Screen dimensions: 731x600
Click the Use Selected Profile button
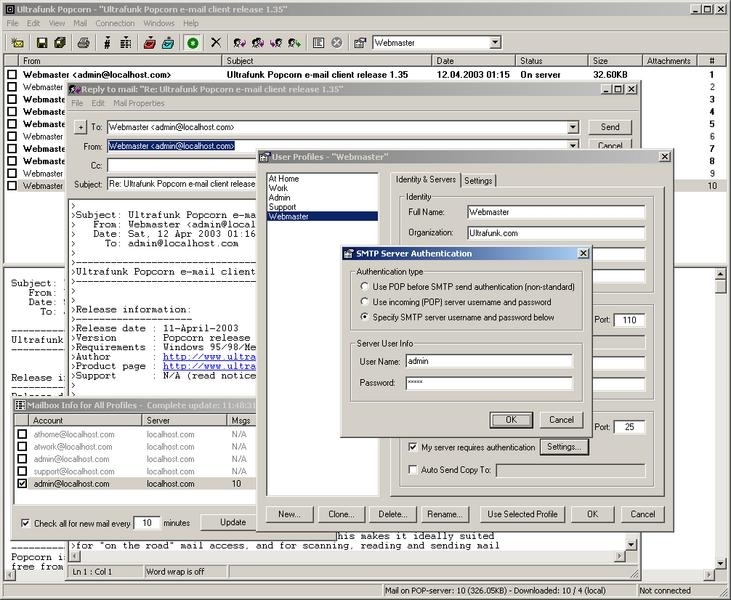tap(522, 514)
